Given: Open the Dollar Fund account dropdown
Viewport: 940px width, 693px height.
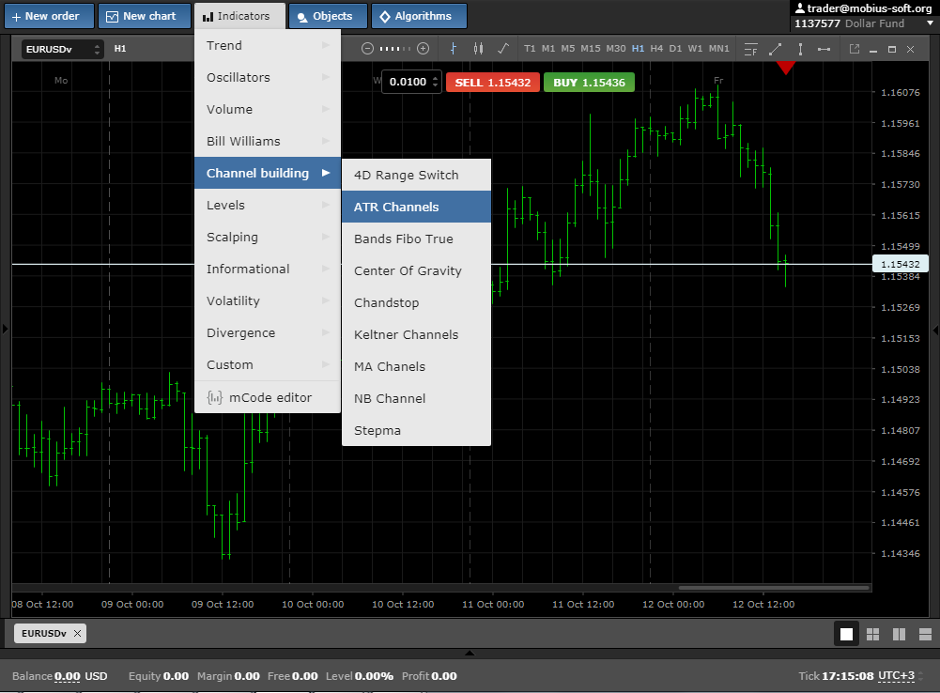Looking at the screenshot, I should (930, 23).
